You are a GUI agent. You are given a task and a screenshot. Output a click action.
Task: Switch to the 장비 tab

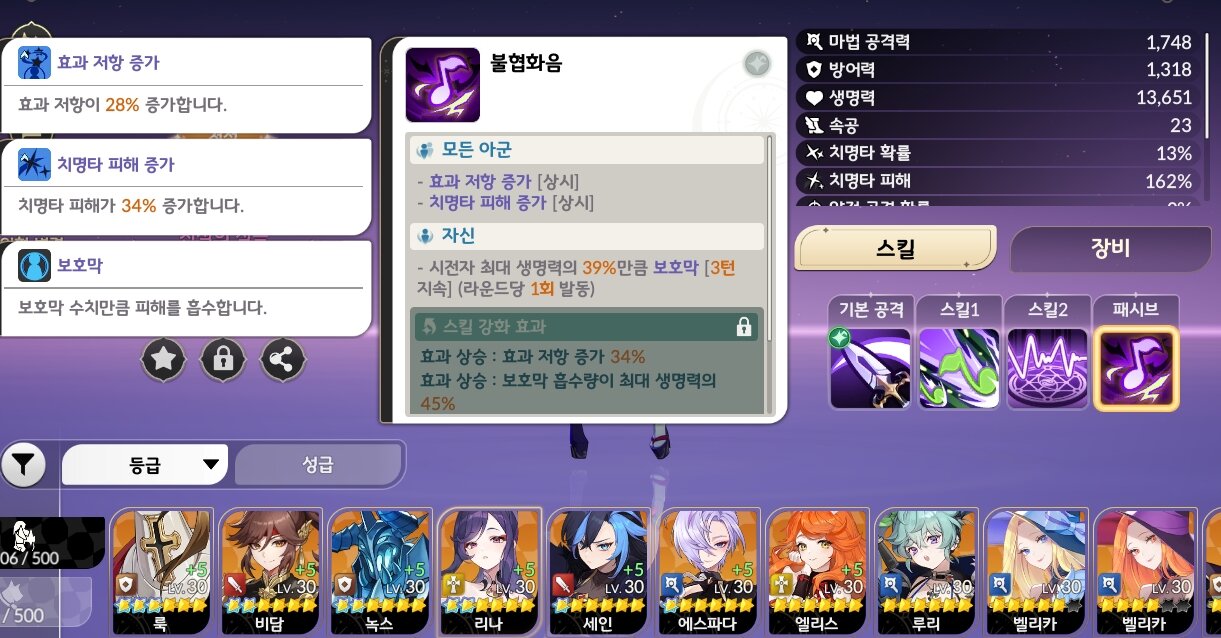point(1113,248)
